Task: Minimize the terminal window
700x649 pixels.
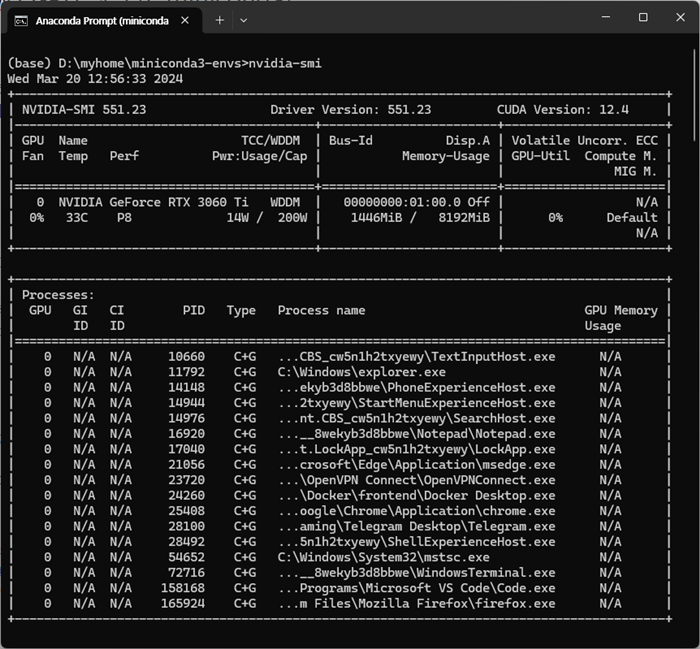Action: tap(606, 17)
